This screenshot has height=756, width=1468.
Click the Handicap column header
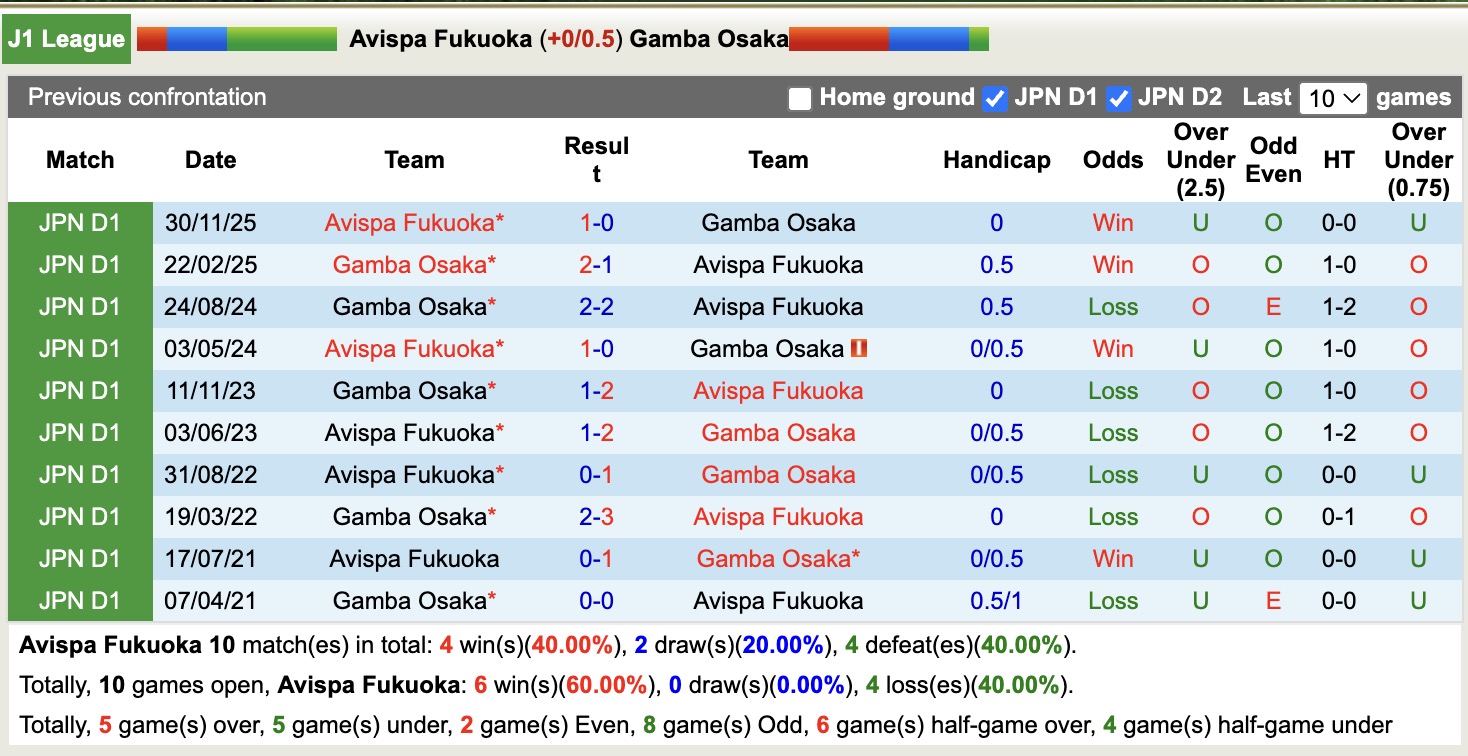tap(996, 159)
